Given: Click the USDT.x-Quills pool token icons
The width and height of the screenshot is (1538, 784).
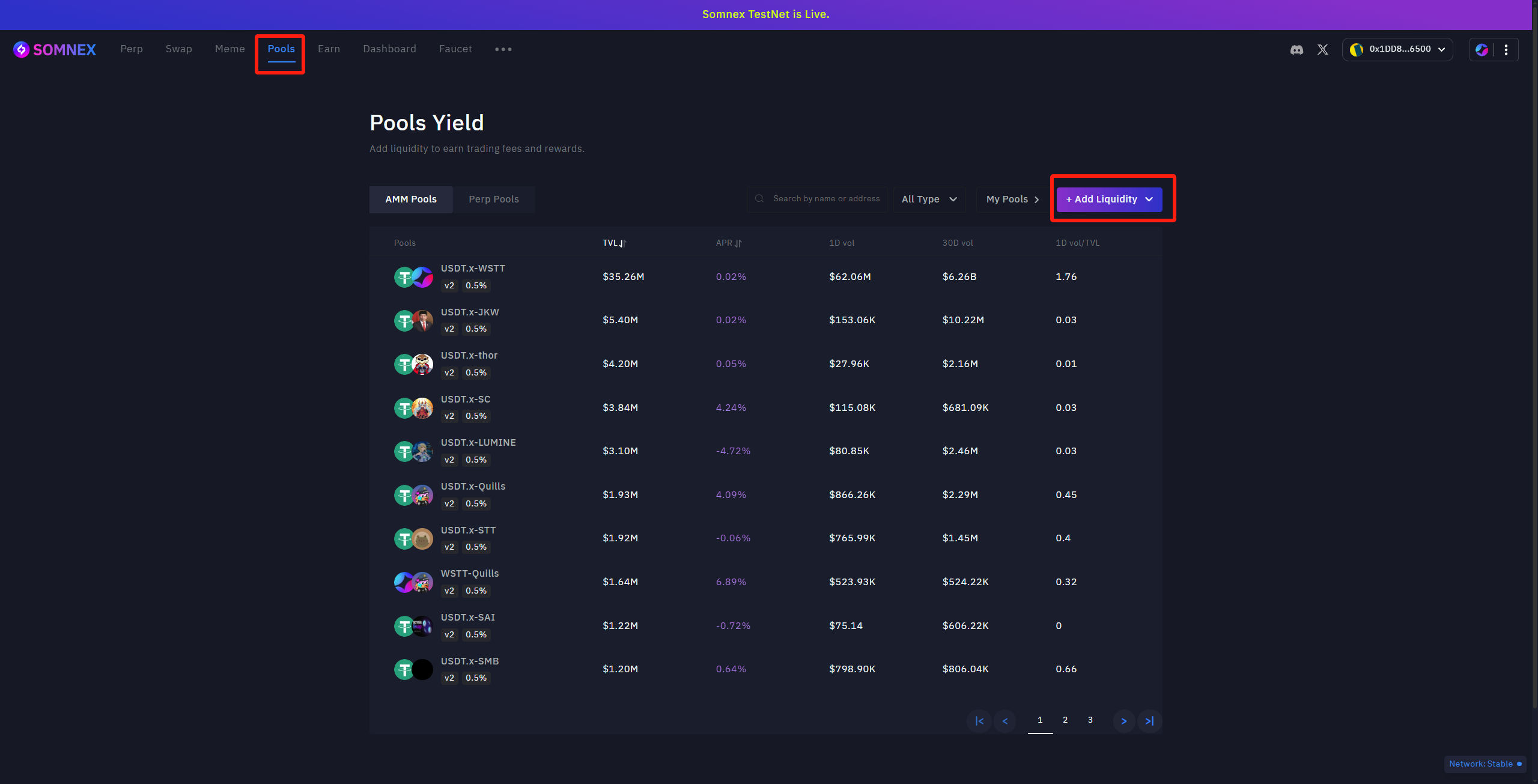Looking at the screenshot, I should pos(413,495).
